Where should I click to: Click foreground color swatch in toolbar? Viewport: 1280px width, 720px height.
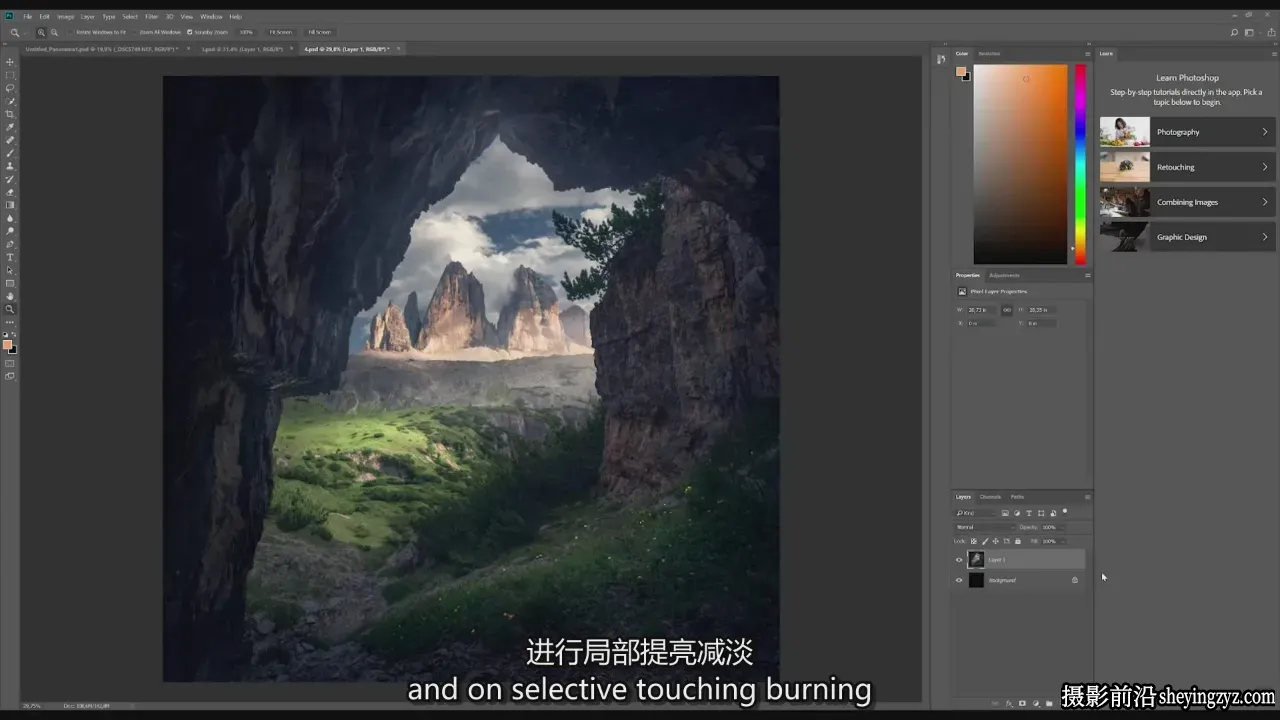[x=7, y=345]
